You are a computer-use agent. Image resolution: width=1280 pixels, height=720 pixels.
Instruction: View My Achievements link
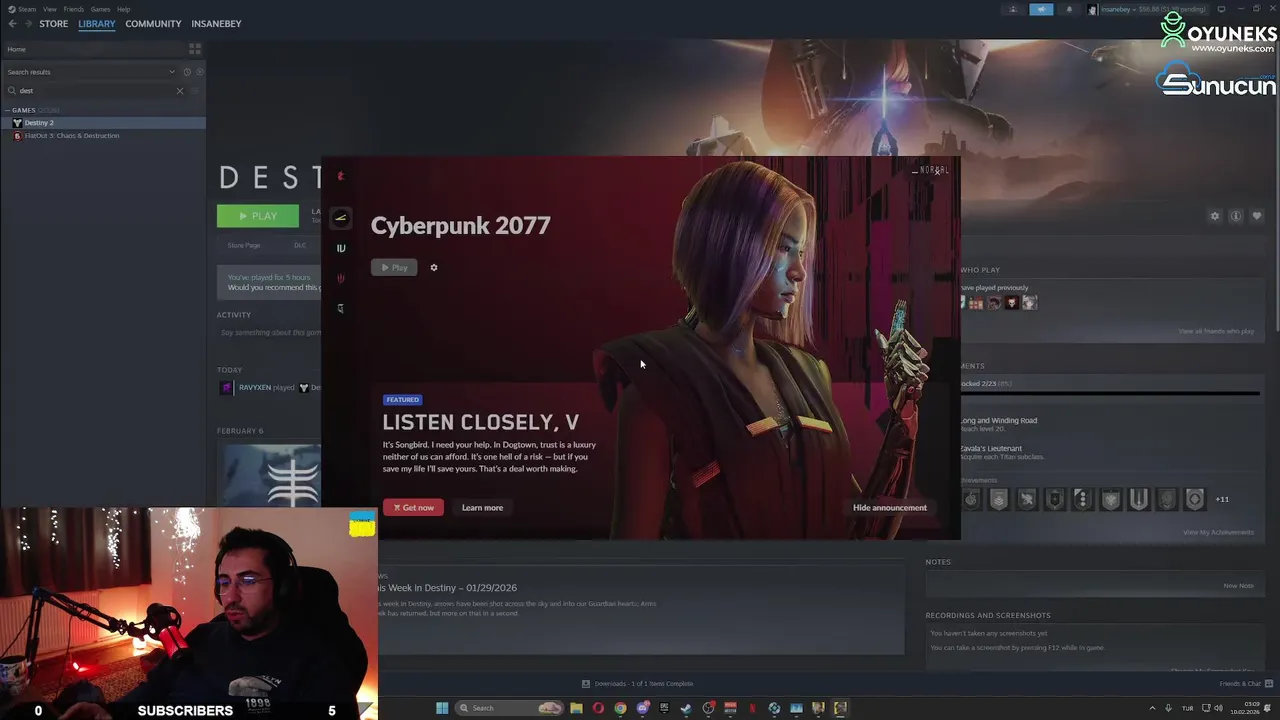1218,532
